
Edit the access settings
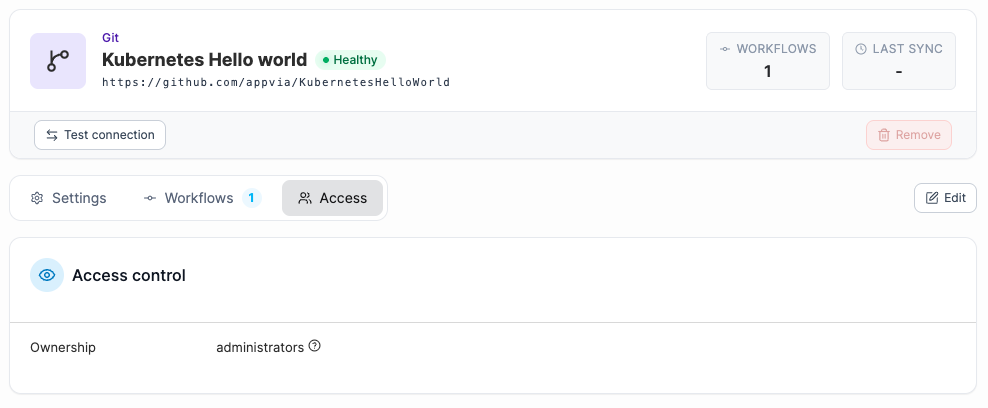click(x=946, y=198)
